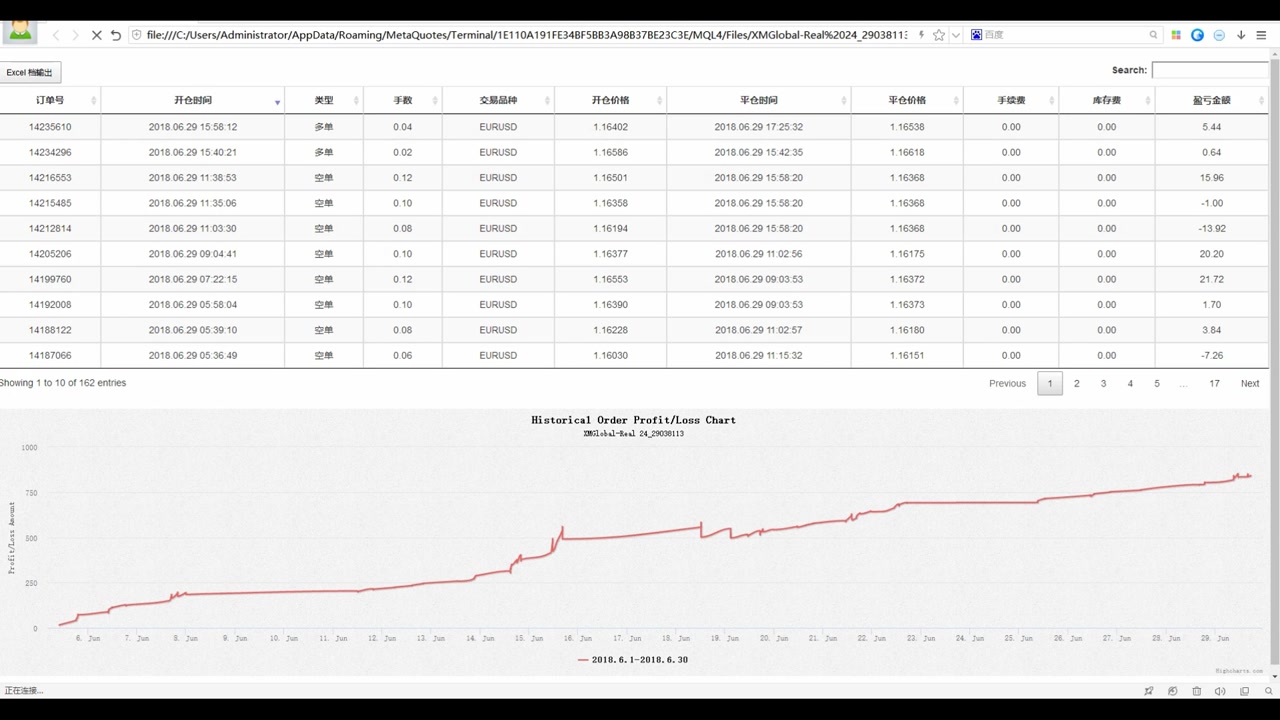The image size is (1280, 720).
Task: Open the multi-window icon in status bar
Action: click(1244, 691)
